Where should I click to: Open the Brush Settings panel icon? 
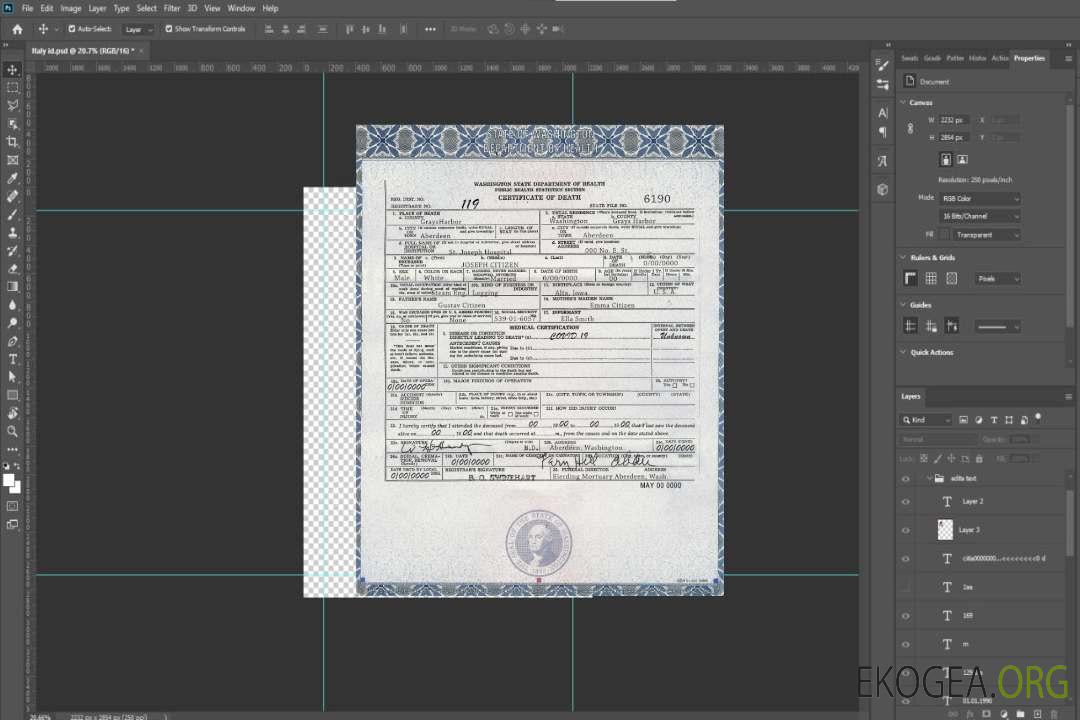click(883, 64)
